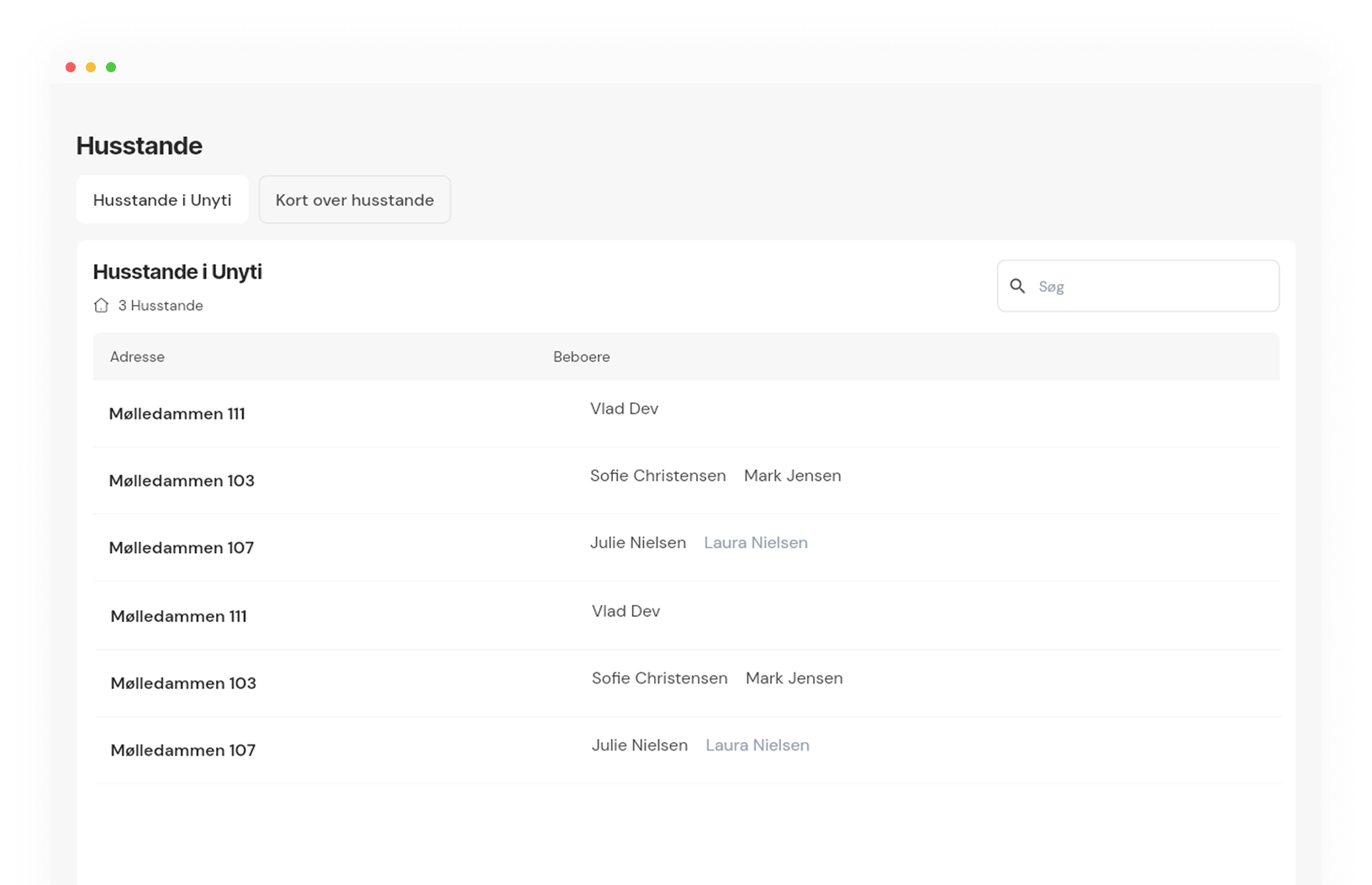This screenshot has width=1372, height=885.
Task: Click the magnifier icon in the search box
Action: [x=1017, y=287]
